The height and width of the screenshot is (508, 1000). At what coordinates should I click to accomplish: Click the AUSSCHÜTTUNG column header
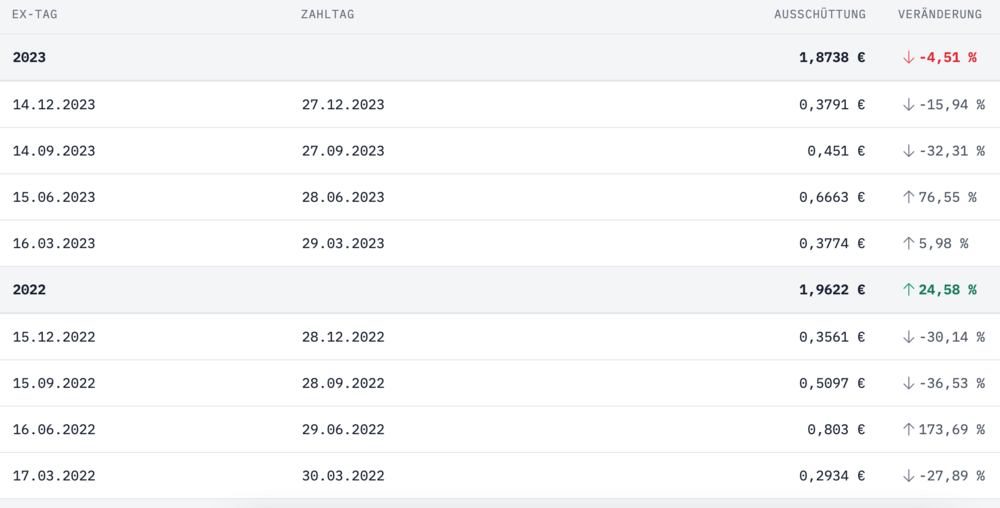point(820,15)
